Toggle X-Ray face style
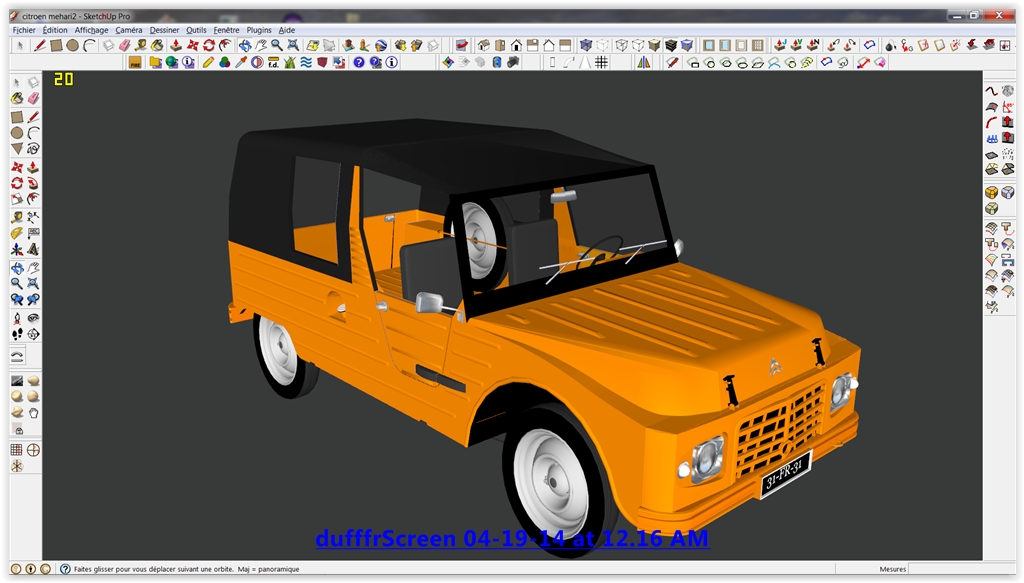Screen dimensions: 1024x583 click(586, 45)
